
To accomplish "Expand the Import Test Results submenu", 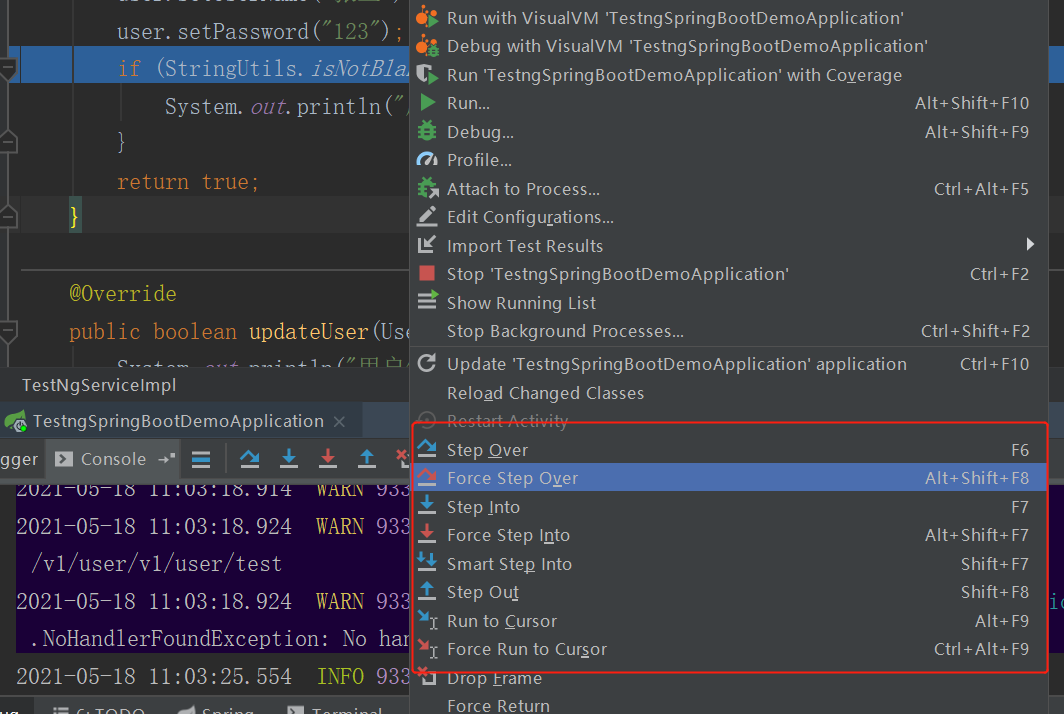I will tap(729, 246).
